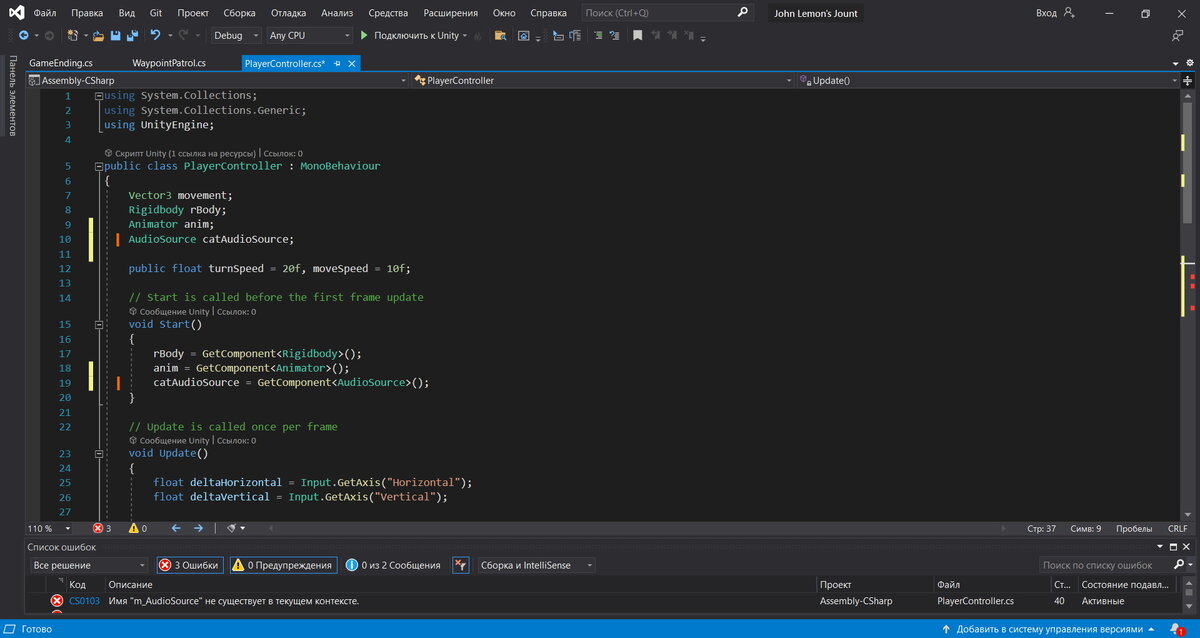Screen dimensions: 1200x638
Task: Click the Undo arrow icon
Action: 155,35
